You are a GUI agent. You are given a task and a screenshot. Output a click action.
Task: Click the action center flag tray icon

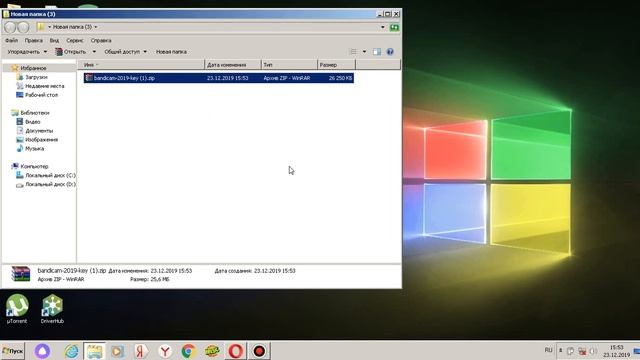click(571, 351)
